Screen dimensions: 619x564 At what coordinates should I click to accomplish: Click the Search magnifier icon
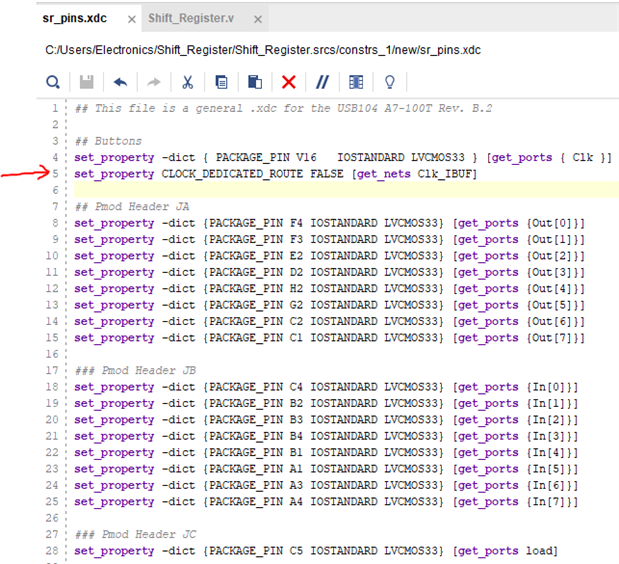[x=53, y=82]
